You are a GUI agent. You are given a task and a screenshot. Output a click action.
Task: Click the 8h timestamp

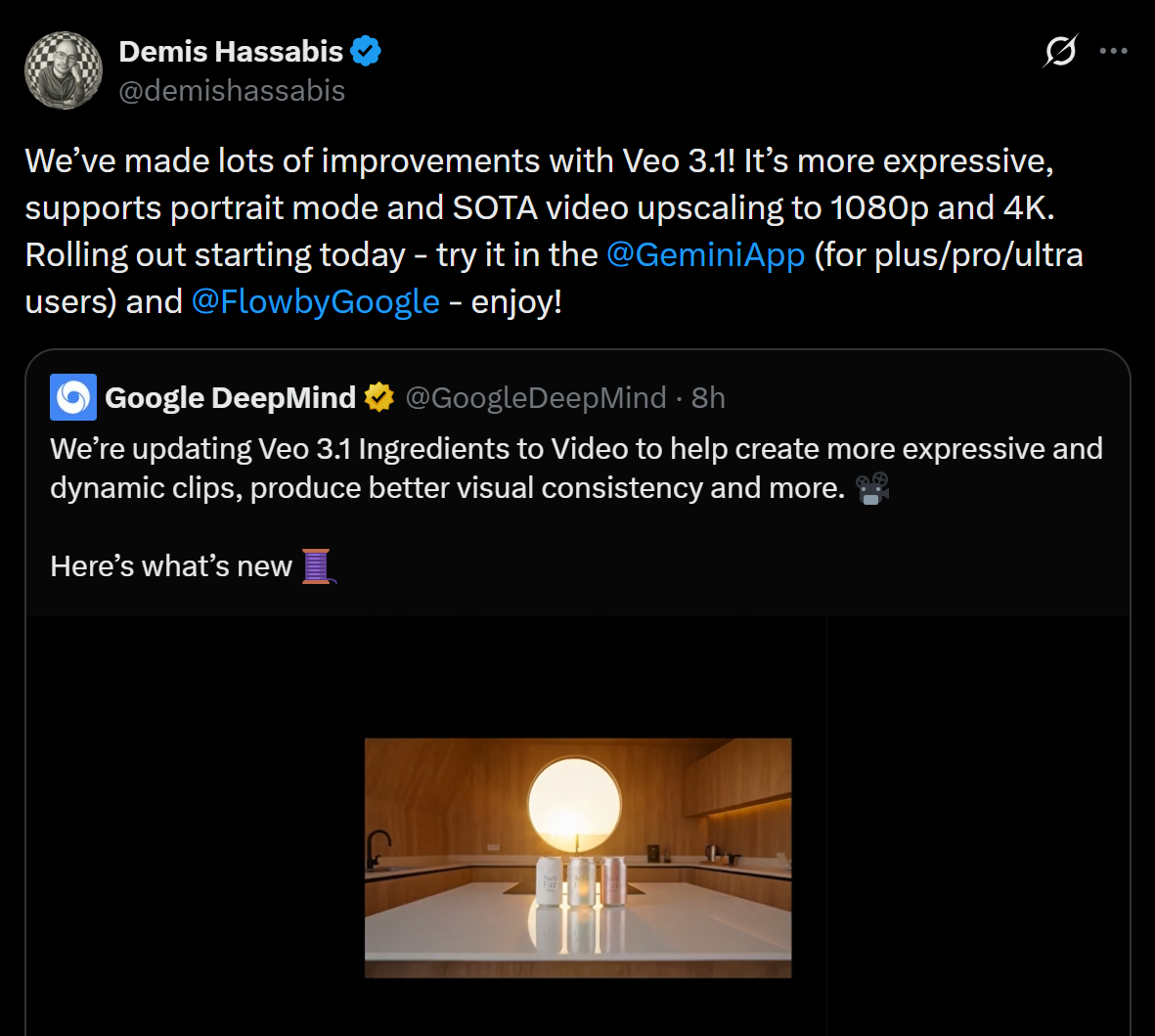click(708, 397)
